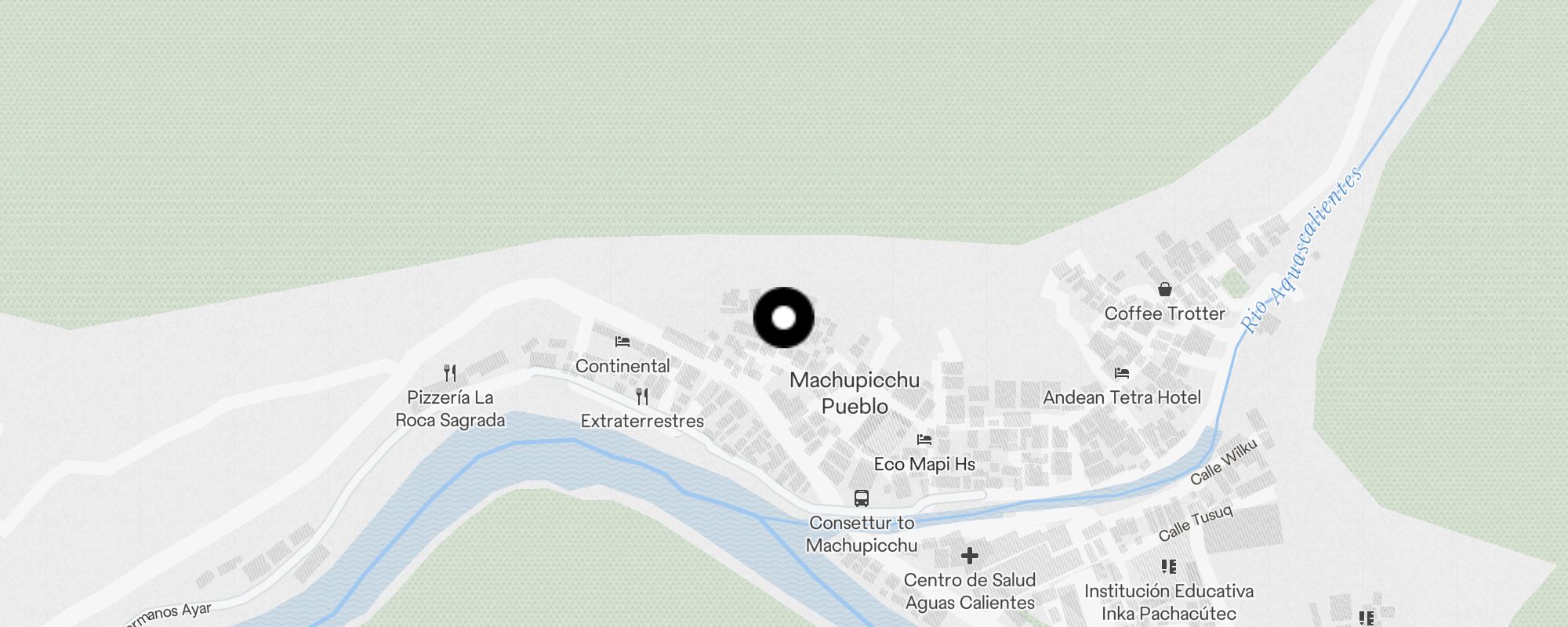Open the Extraterrestres restaurant label
This screenshot has width=1568, height=627.
(642, 421)
